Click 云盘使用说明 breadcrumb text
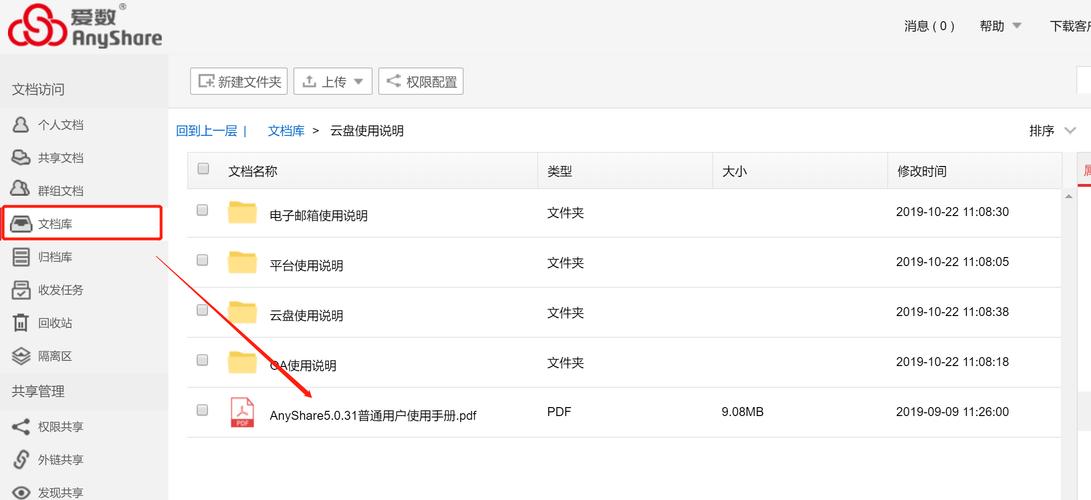1091x500 pixels. pos(367,131)
